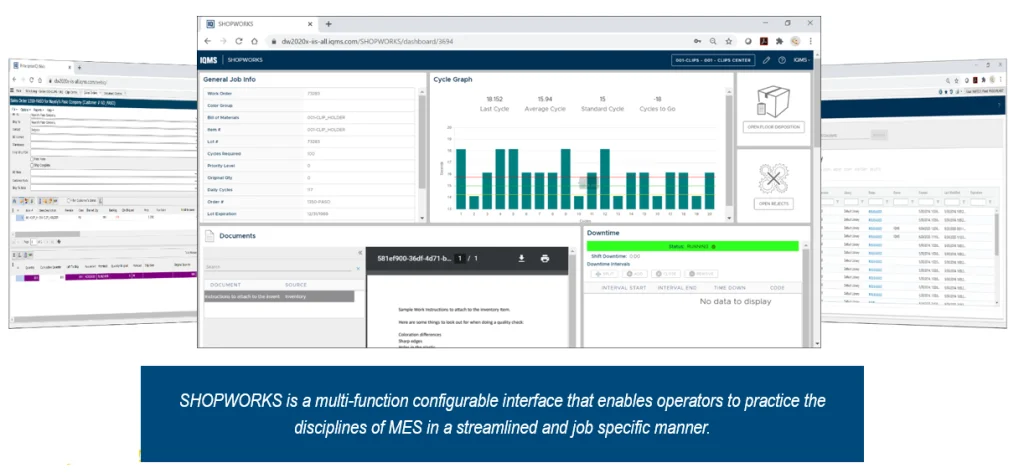Open the Chrome three-dot menu
Viewport: 1024px width, 473px height.
[811, 41]
